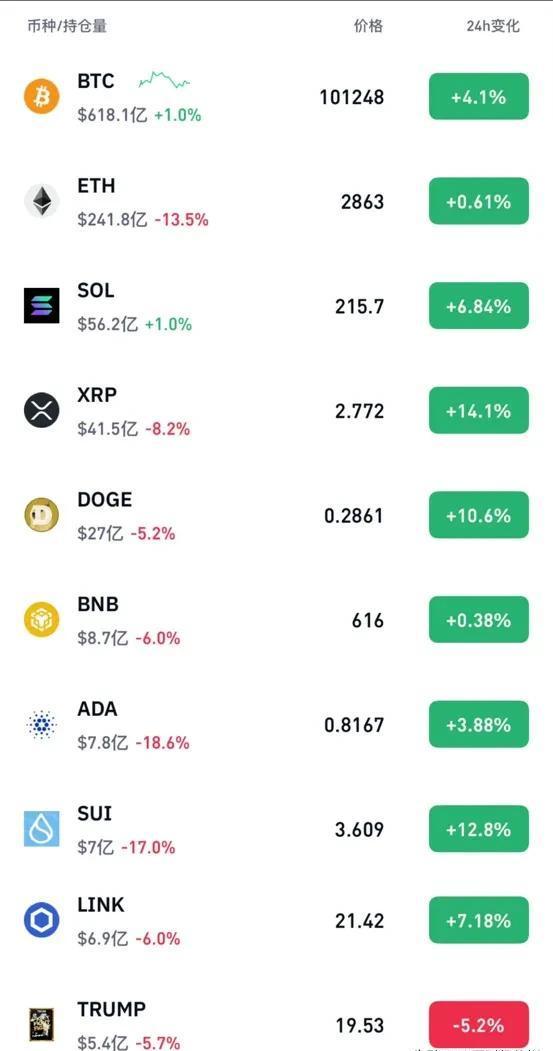The height and width of the screenshot is (1051, 553).
Task: Click the TRUMP -5.2% red button
Action: point(479,1025)
